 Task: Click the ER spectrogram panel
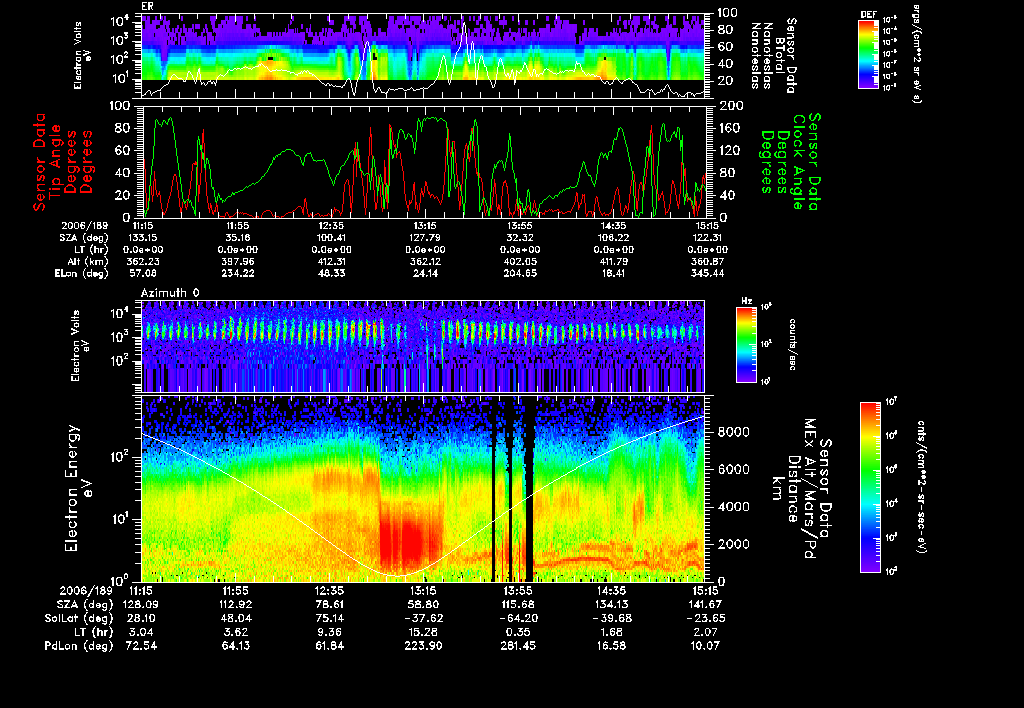click(423, 56)
